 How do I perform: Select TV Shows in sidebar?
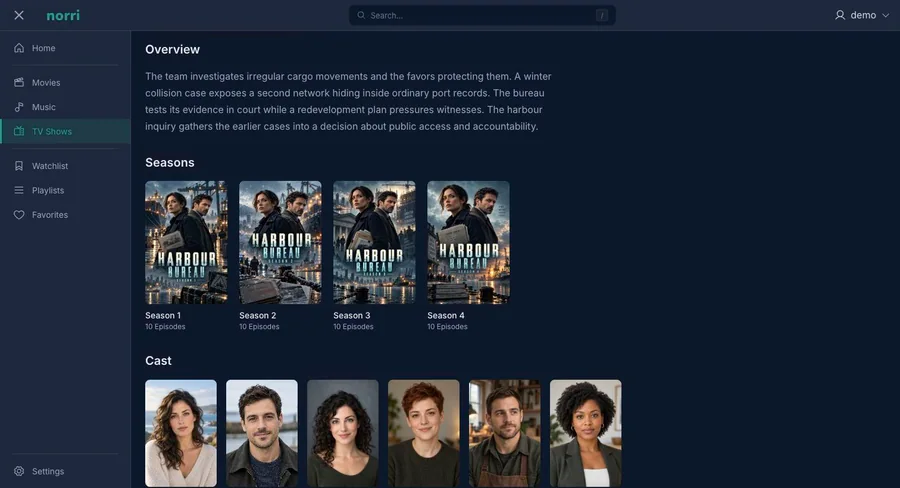click(66, 131)
